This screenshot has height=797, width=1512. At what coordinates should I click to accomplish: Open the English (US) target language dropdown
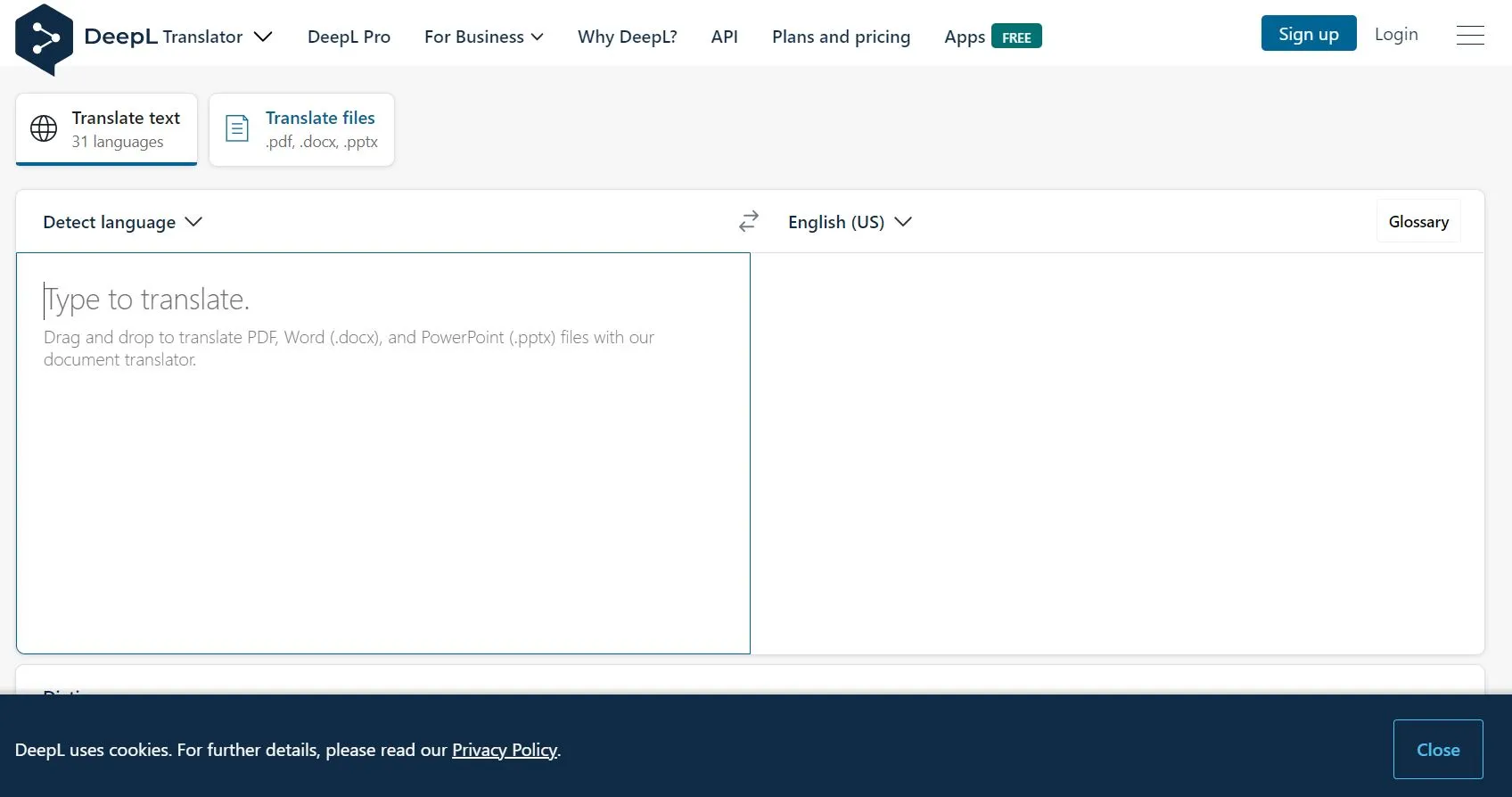(850, 222)
